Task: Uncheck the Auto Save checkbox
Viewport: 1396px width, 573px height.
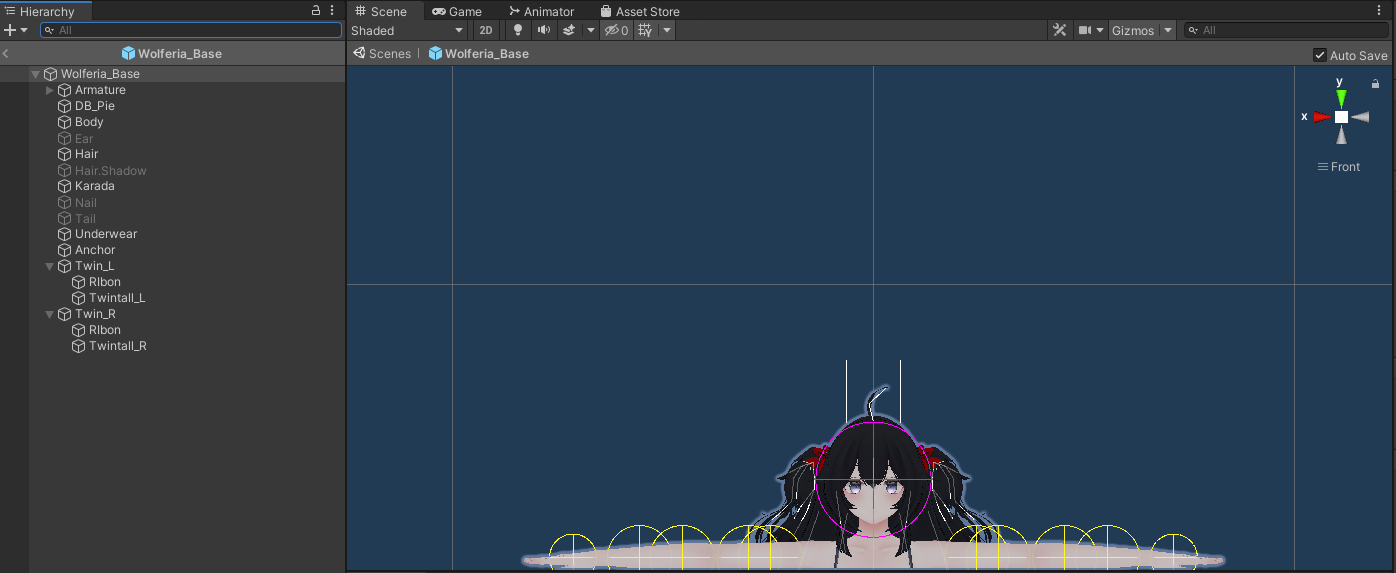Action: coord(1320,55)
